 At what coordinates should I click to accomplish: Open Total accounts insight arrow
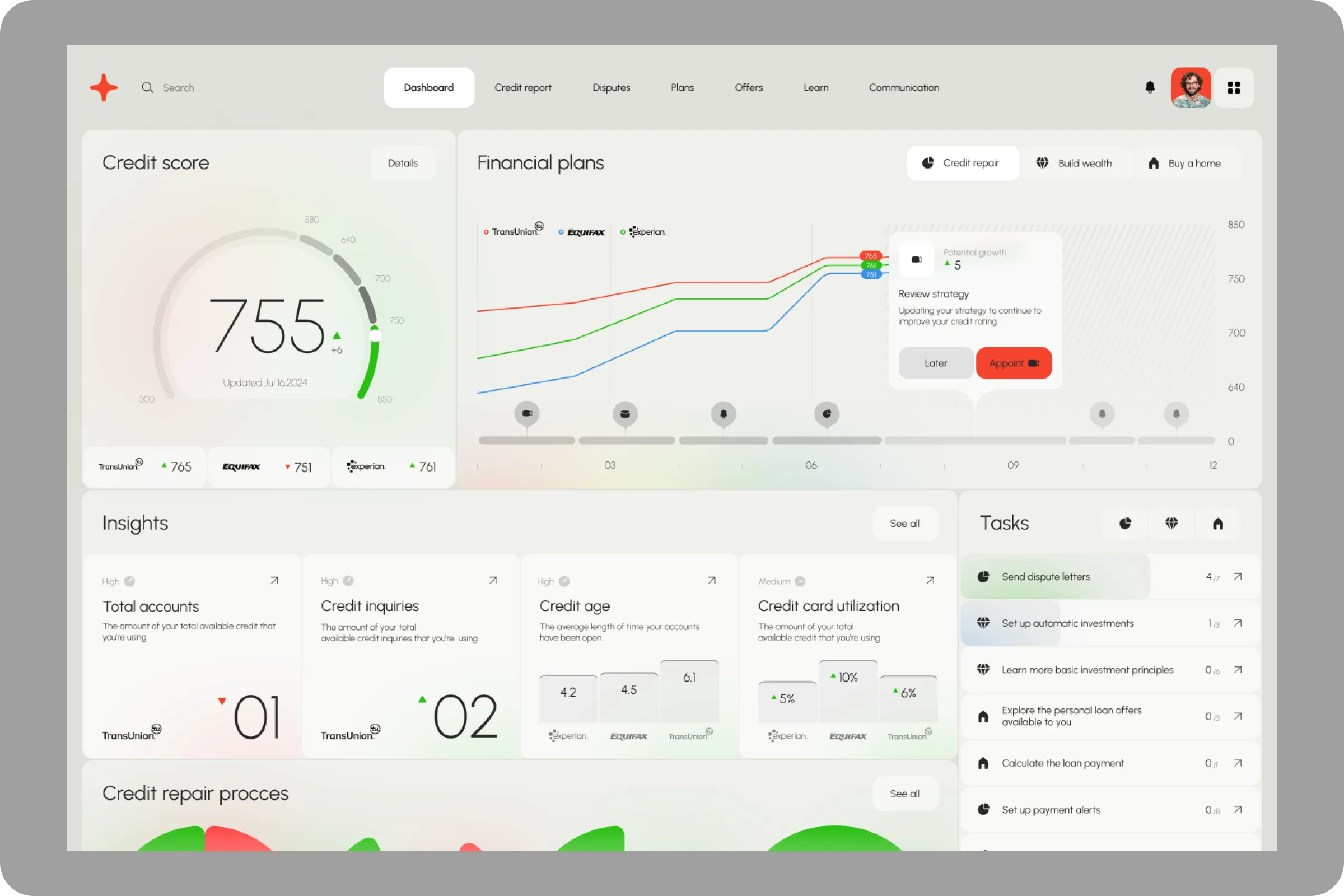pos(274,581)
